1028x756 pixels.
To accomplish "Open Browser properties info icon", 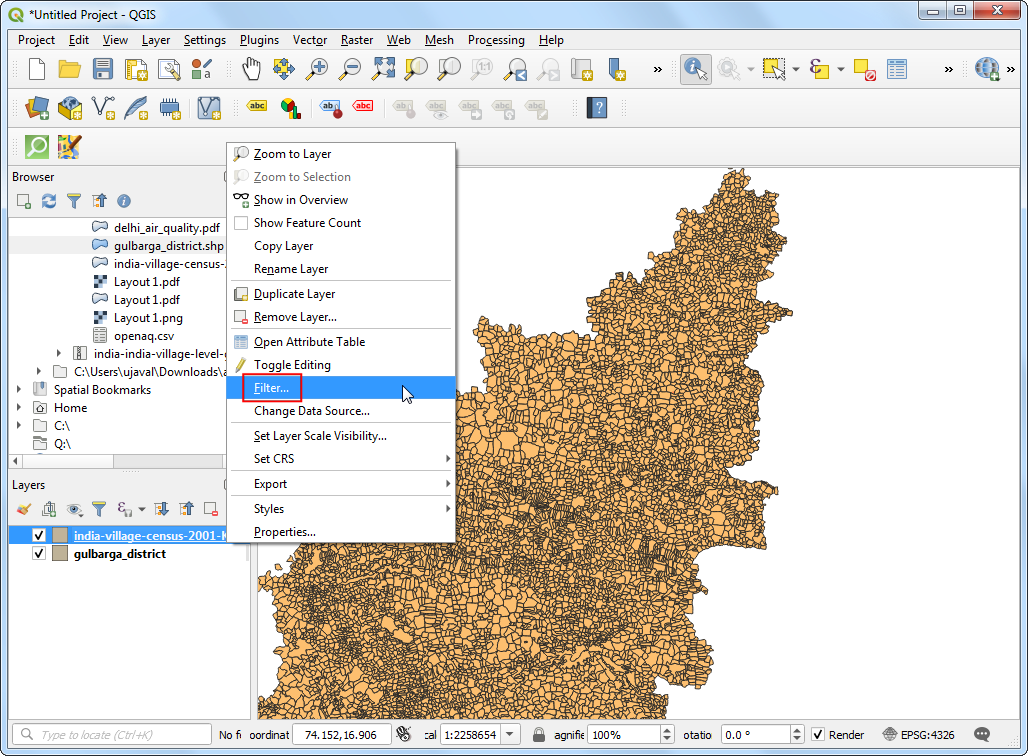I will tap(124, 201).
